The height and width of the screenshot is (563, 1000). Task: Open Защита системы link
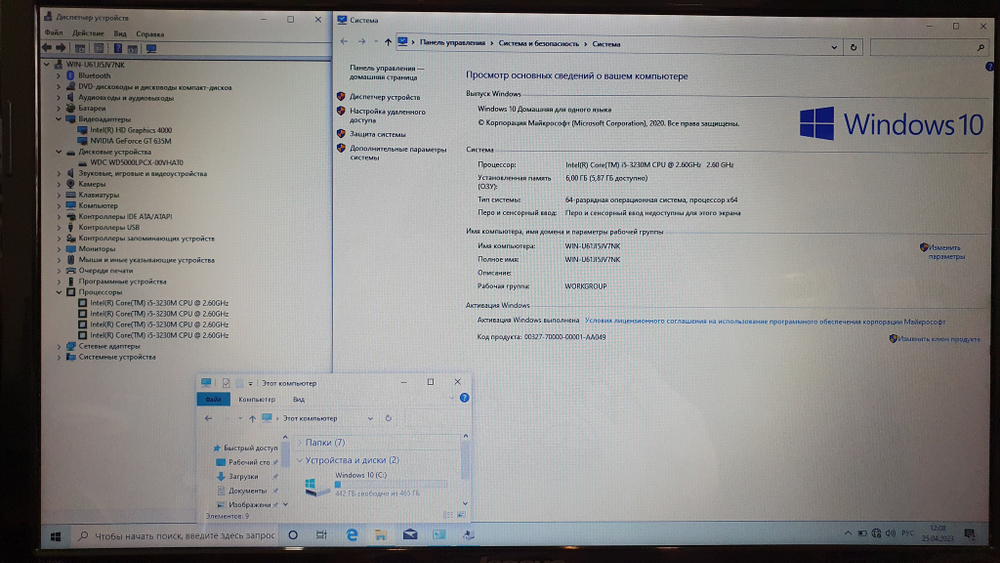point(378,134)
